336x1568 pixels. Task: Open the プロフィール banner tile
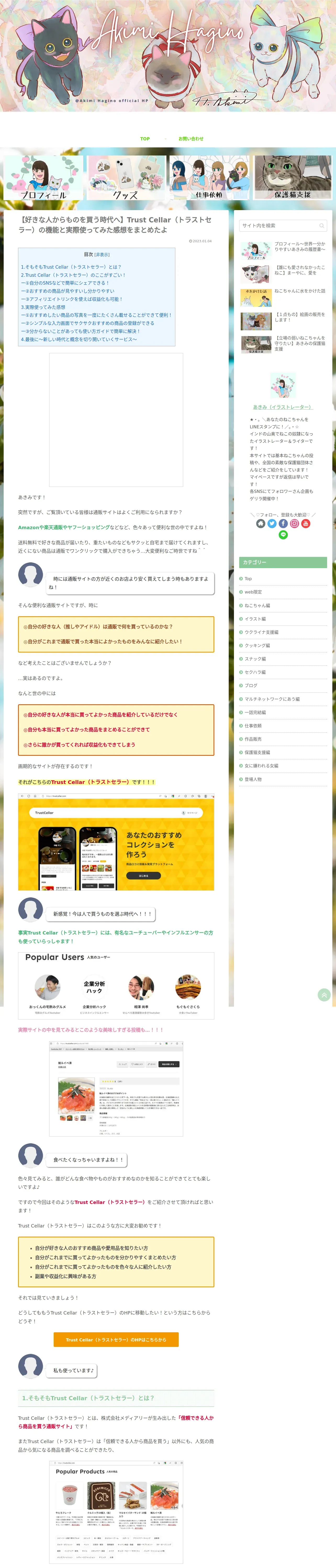click(43, 178)
